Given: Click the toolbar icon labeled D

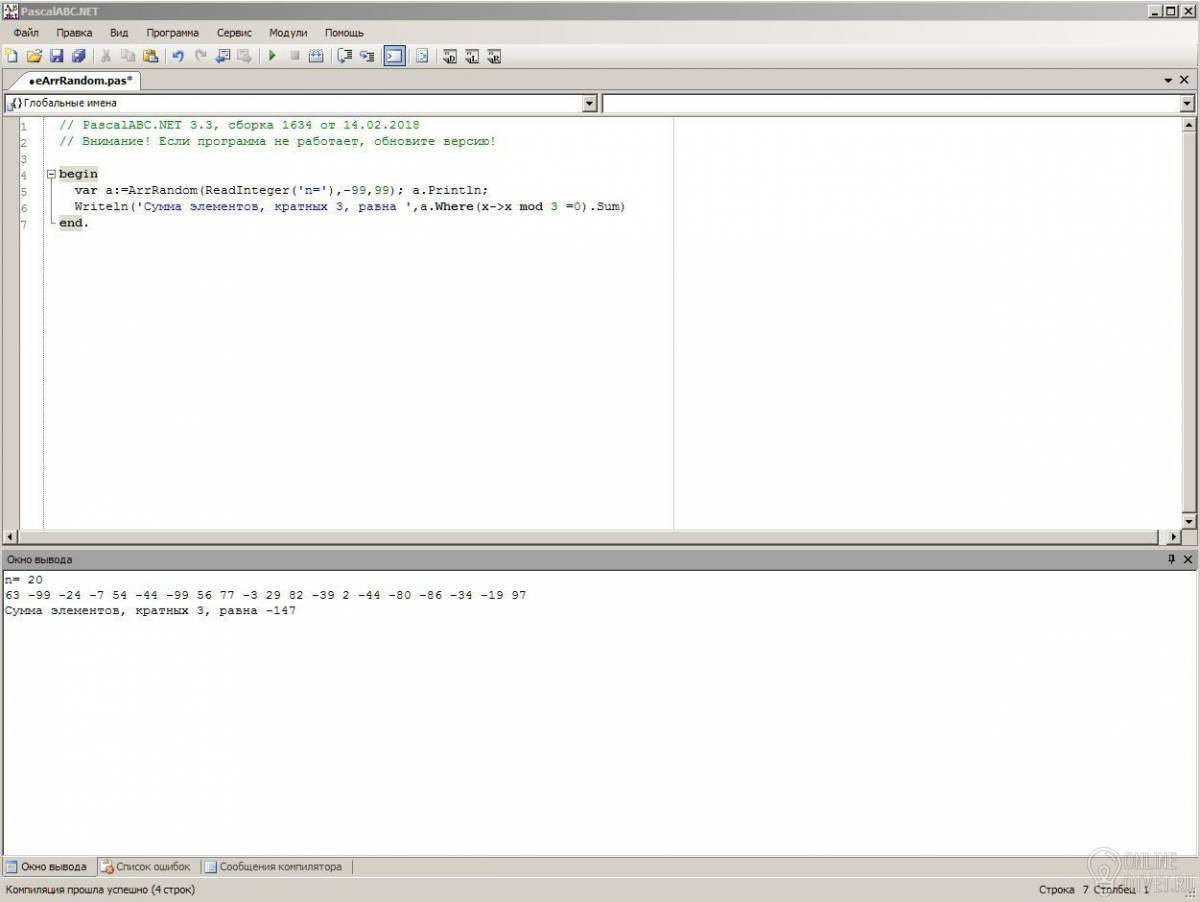Looking at the screenshot, I should point(450,56).
